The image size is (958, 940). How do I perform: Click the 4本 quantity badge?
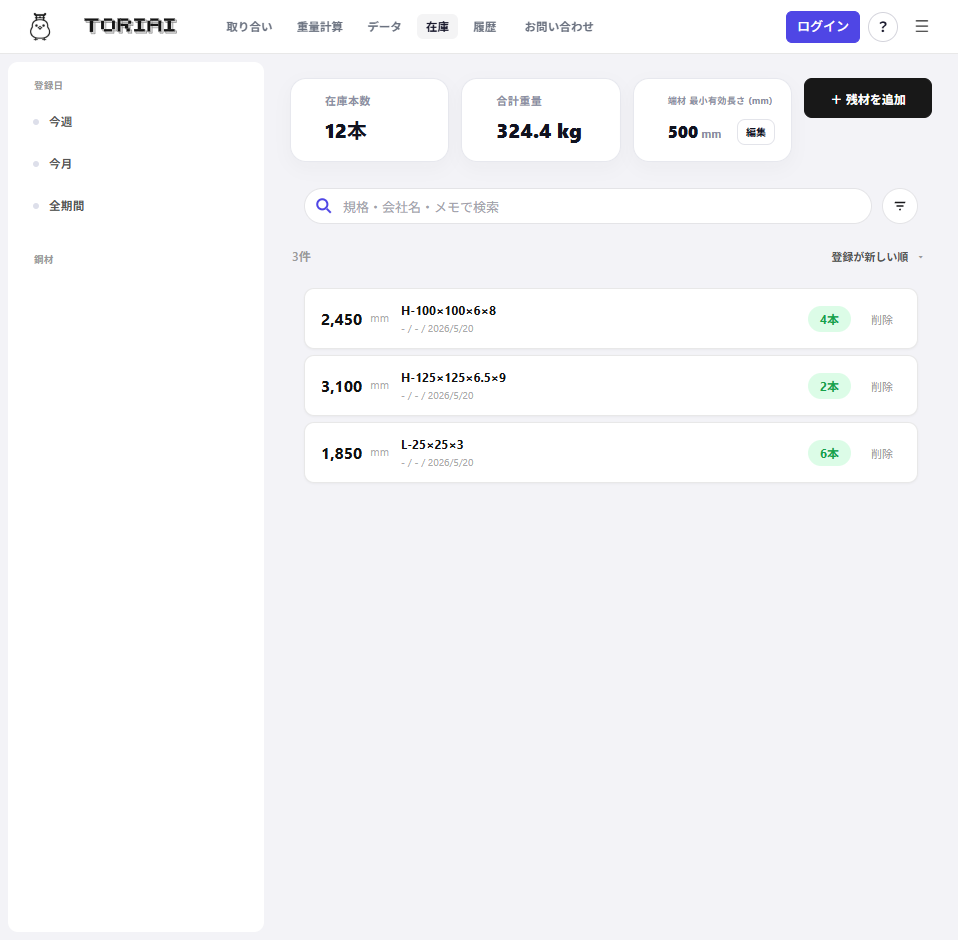tap(829, 319)
